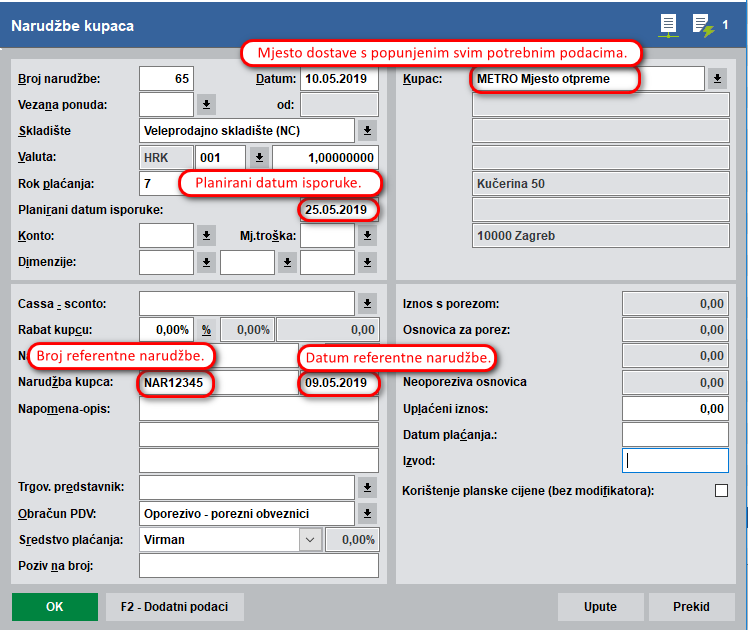Click Narudžba kupca date field 09.05.2019
The height and width of the screenshot is (630, 748).
point(339,382)
